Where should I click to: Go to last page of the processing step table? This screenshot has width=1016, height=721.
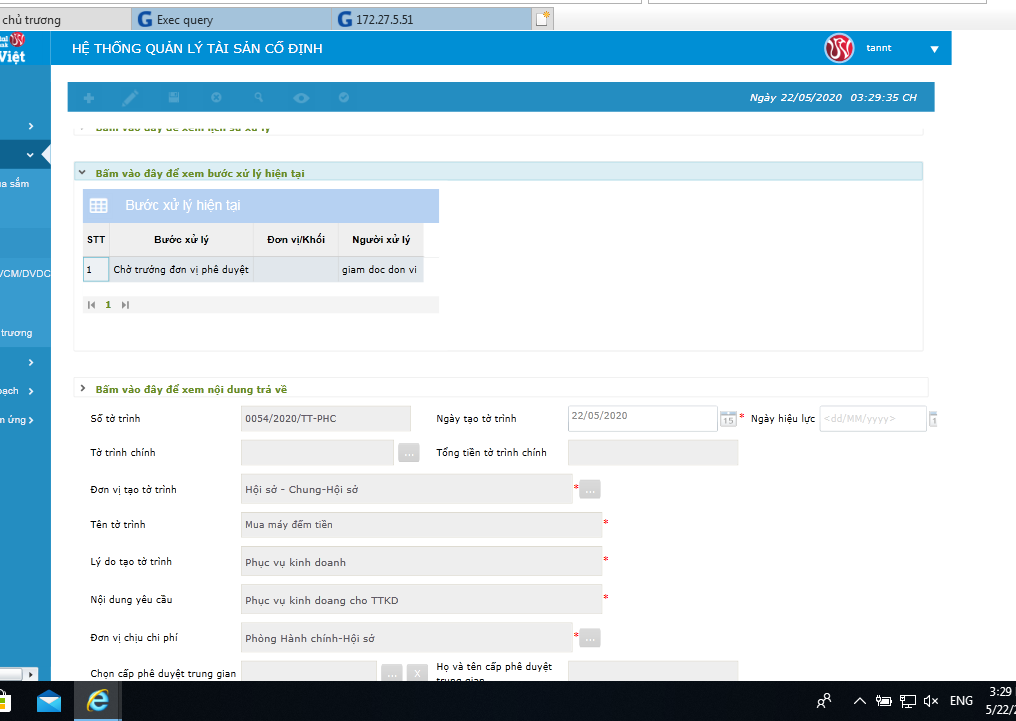pos(126,305)
